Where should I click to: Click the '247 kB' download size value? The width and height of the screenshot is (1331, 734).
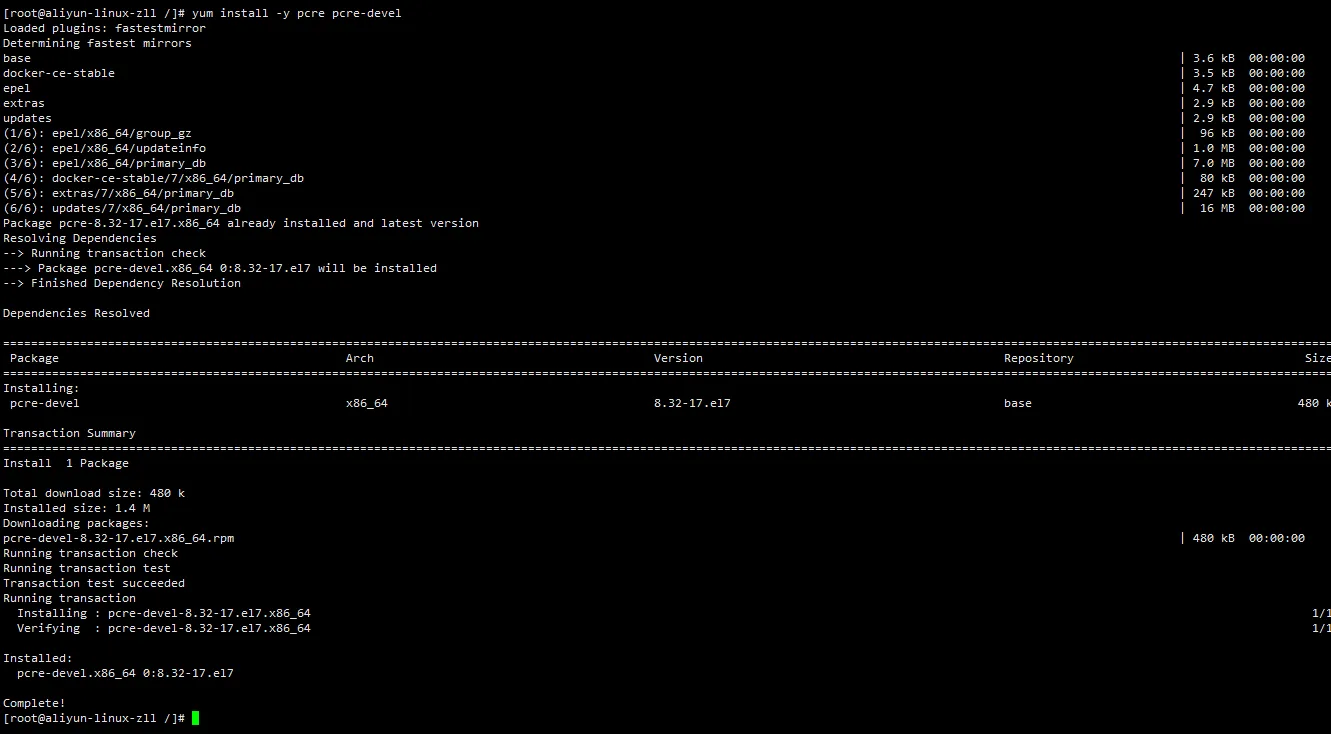tap(1213, 193)
